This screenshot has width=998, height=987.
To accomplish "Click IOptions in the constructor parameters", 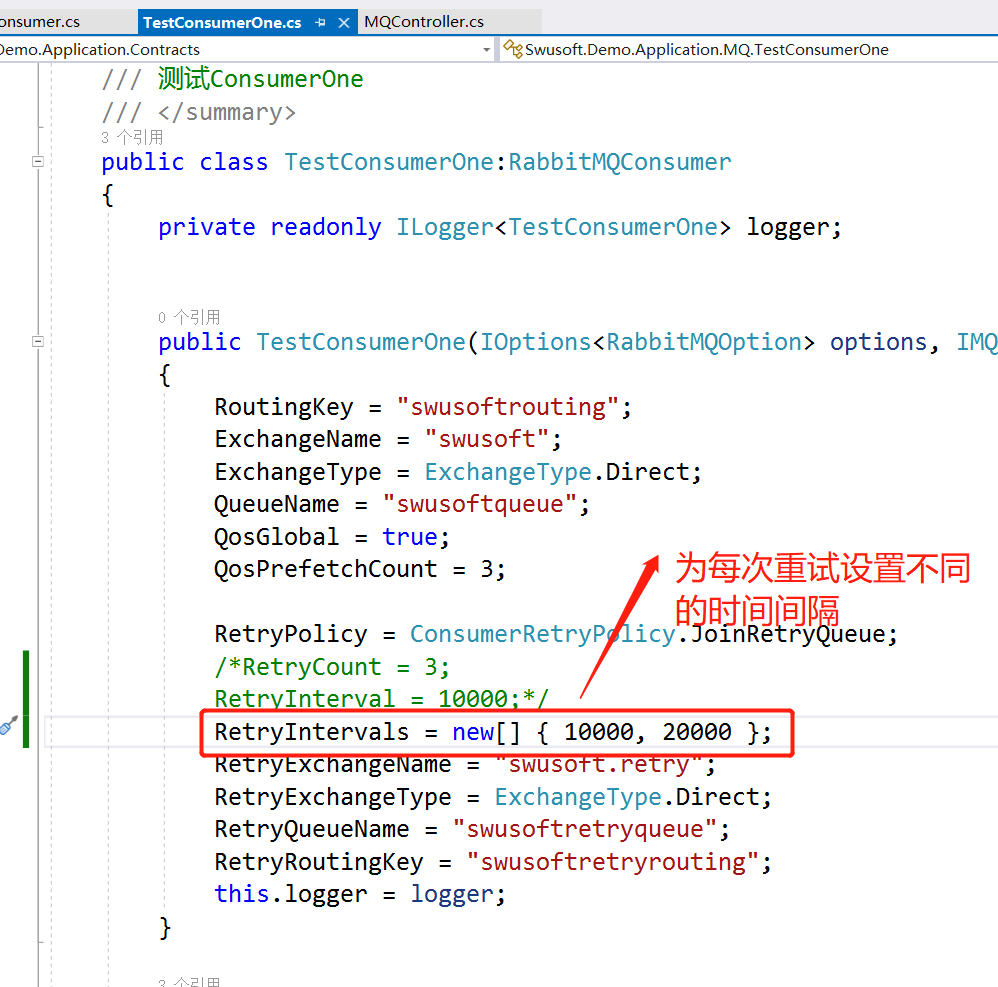I will pyautogui.click(x=535, y=342).
